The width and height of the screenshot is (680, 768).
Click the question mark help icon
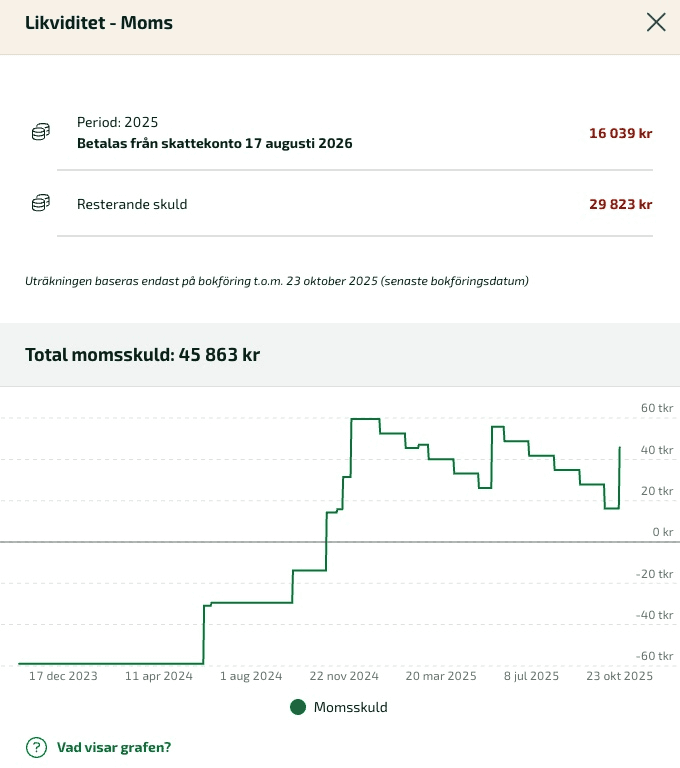[36, 747]
